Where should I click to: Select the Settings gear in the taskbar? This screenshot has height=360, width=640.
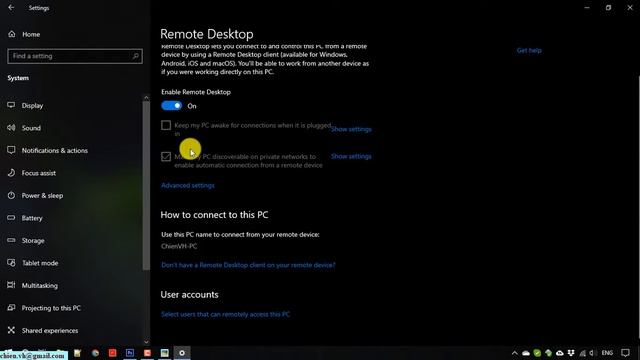[x=182, y=353]
